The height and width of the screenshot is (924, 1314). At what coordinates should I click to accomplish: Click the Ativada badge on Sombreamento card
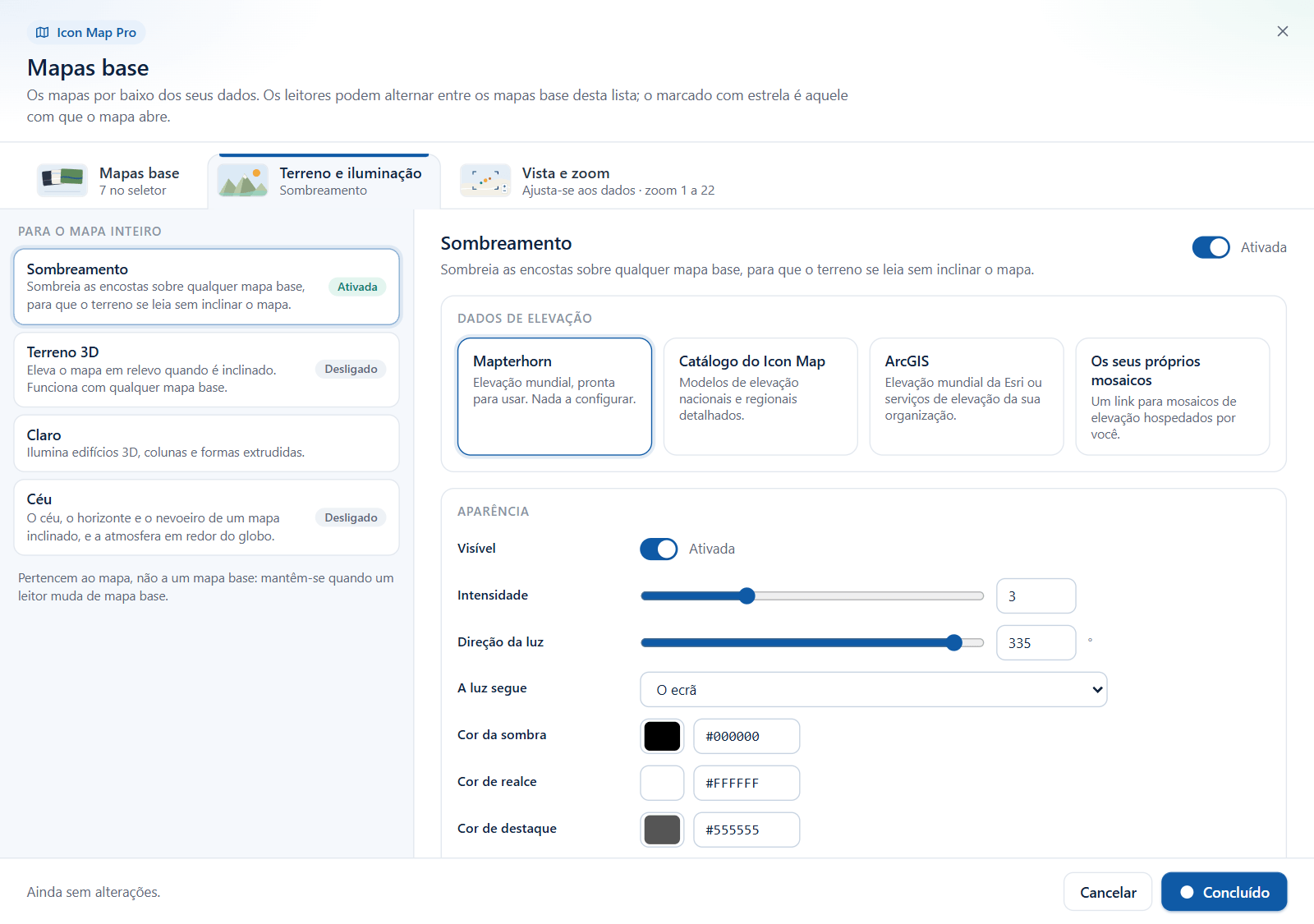357,287
